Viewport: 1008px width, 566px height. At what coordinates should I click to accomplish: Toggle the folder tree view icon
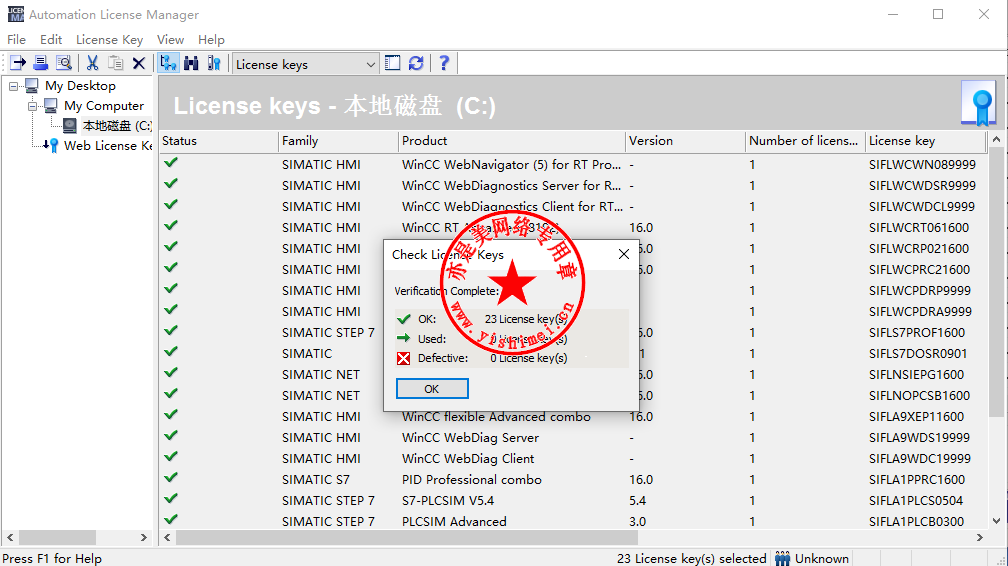(x=168, y=63)
